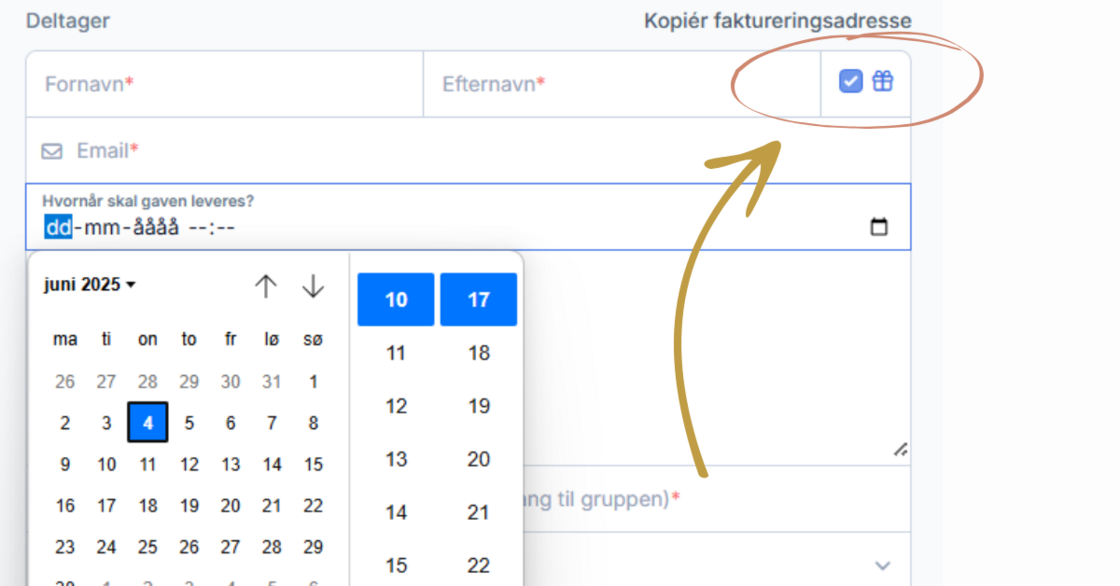Go to previous month with up arrow

point(265,287)
